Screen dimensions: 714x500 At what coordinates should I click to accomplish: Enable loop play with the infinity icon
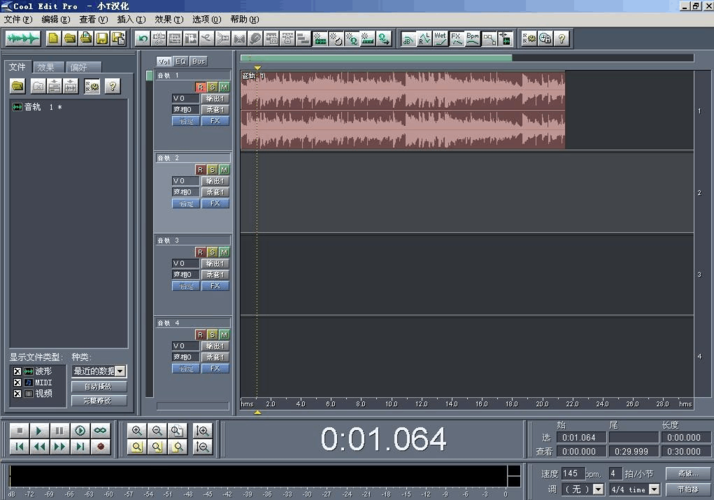click(100, 430)
